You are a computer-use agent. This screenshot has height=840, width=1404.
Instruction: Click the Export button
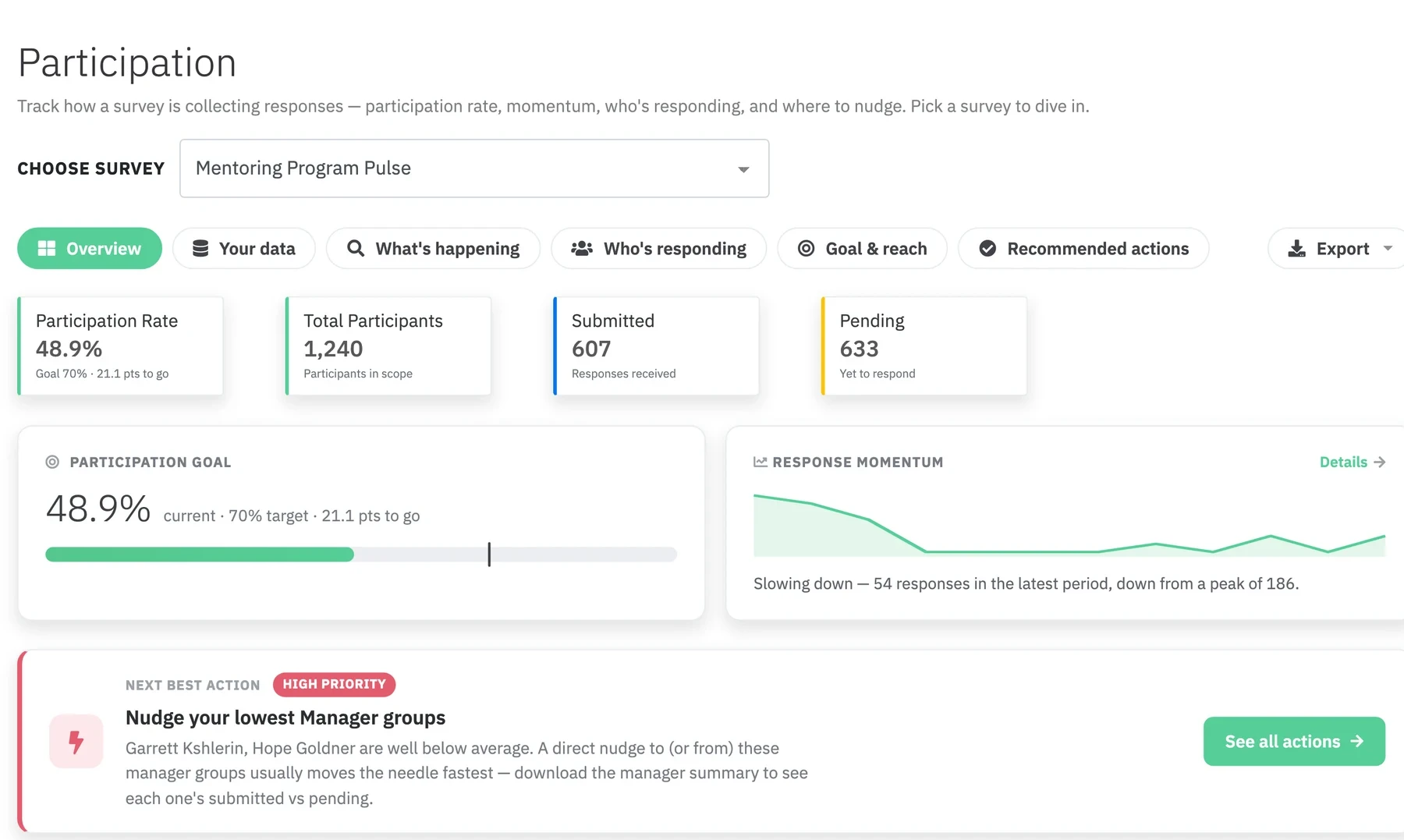pyautogui.click(x=1335, y=248)
